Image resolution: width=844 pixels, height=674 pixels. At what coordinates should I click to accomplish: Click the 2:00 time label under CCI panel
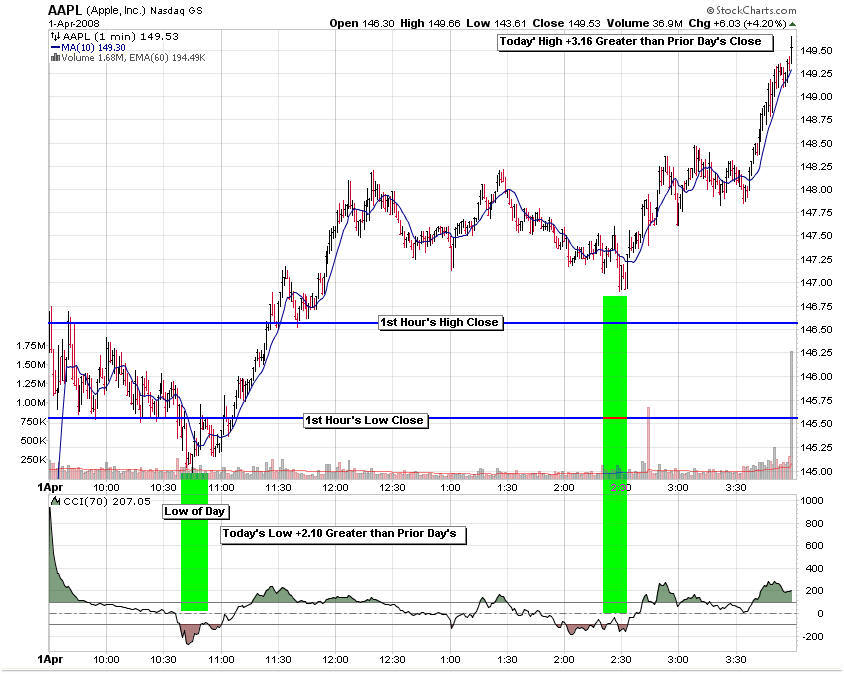(564, 660)
